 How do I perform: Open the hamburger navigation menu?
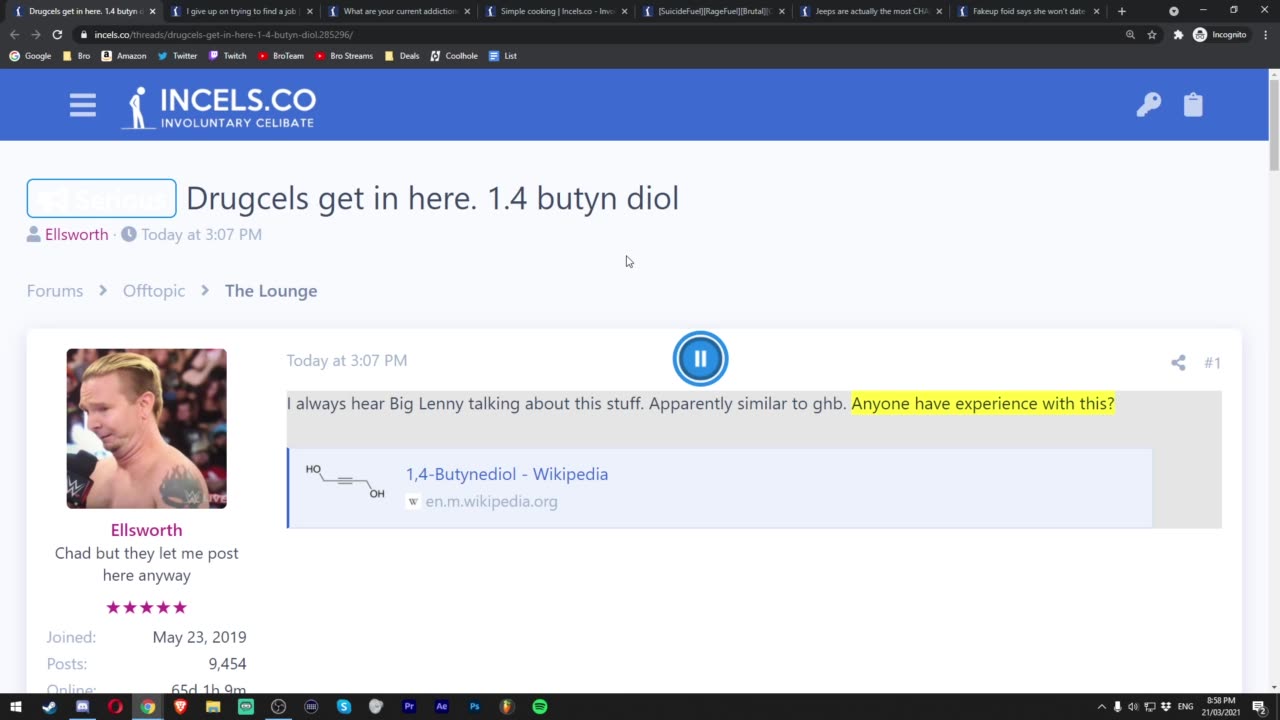click(83, 105)
